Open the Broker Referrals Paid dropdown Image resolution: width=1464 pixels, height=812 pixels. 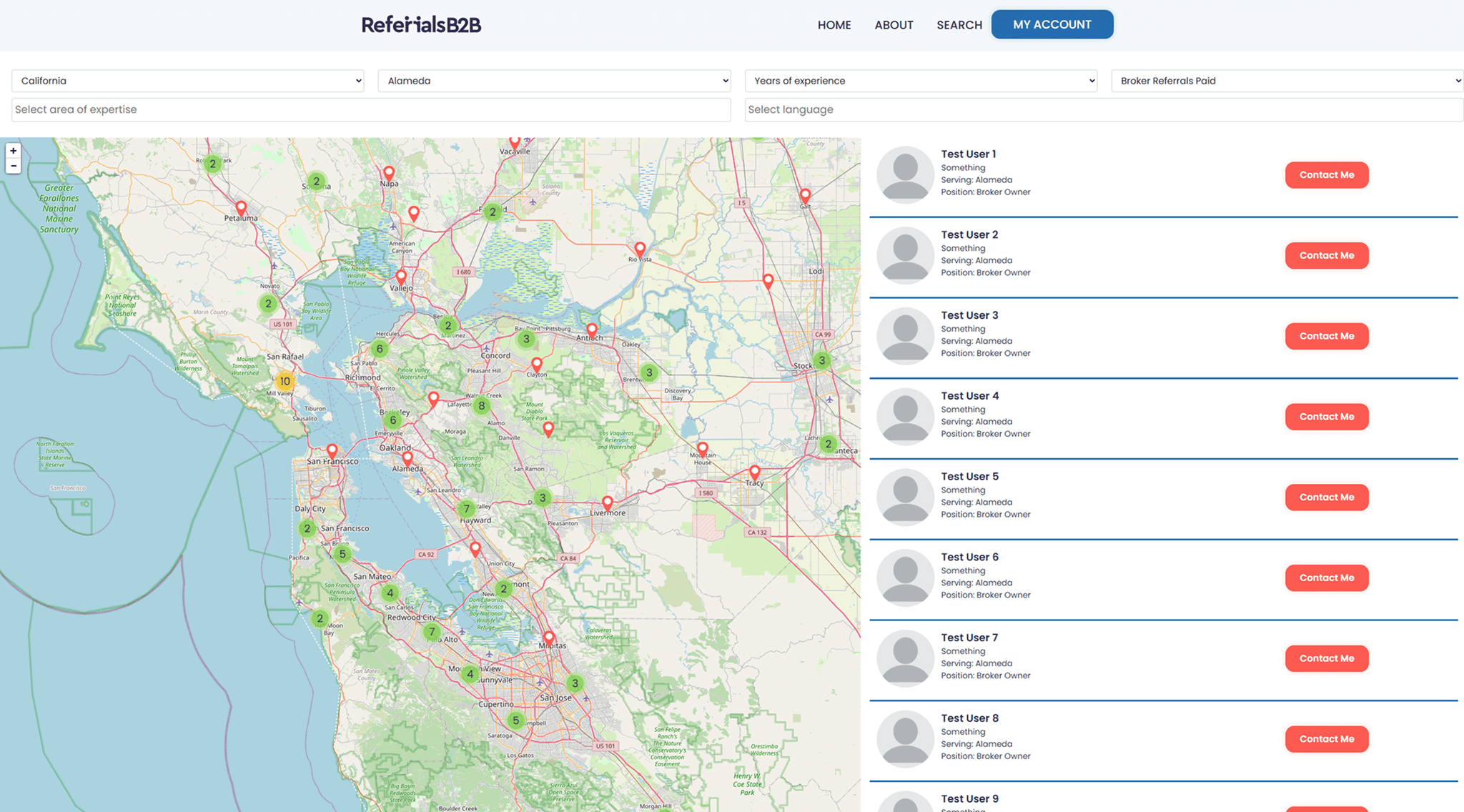[x=1287, y=81]
